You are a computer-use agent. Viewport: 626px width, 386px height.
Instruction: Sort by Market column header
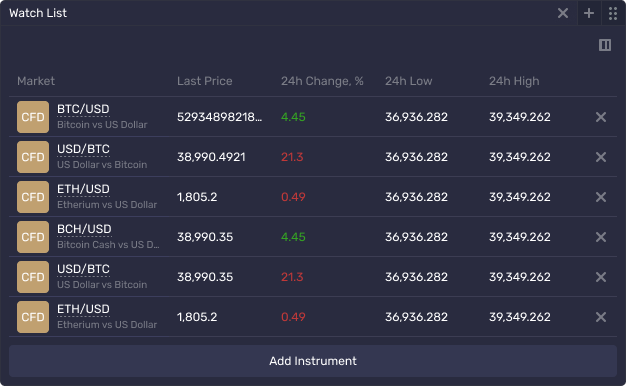36,81
